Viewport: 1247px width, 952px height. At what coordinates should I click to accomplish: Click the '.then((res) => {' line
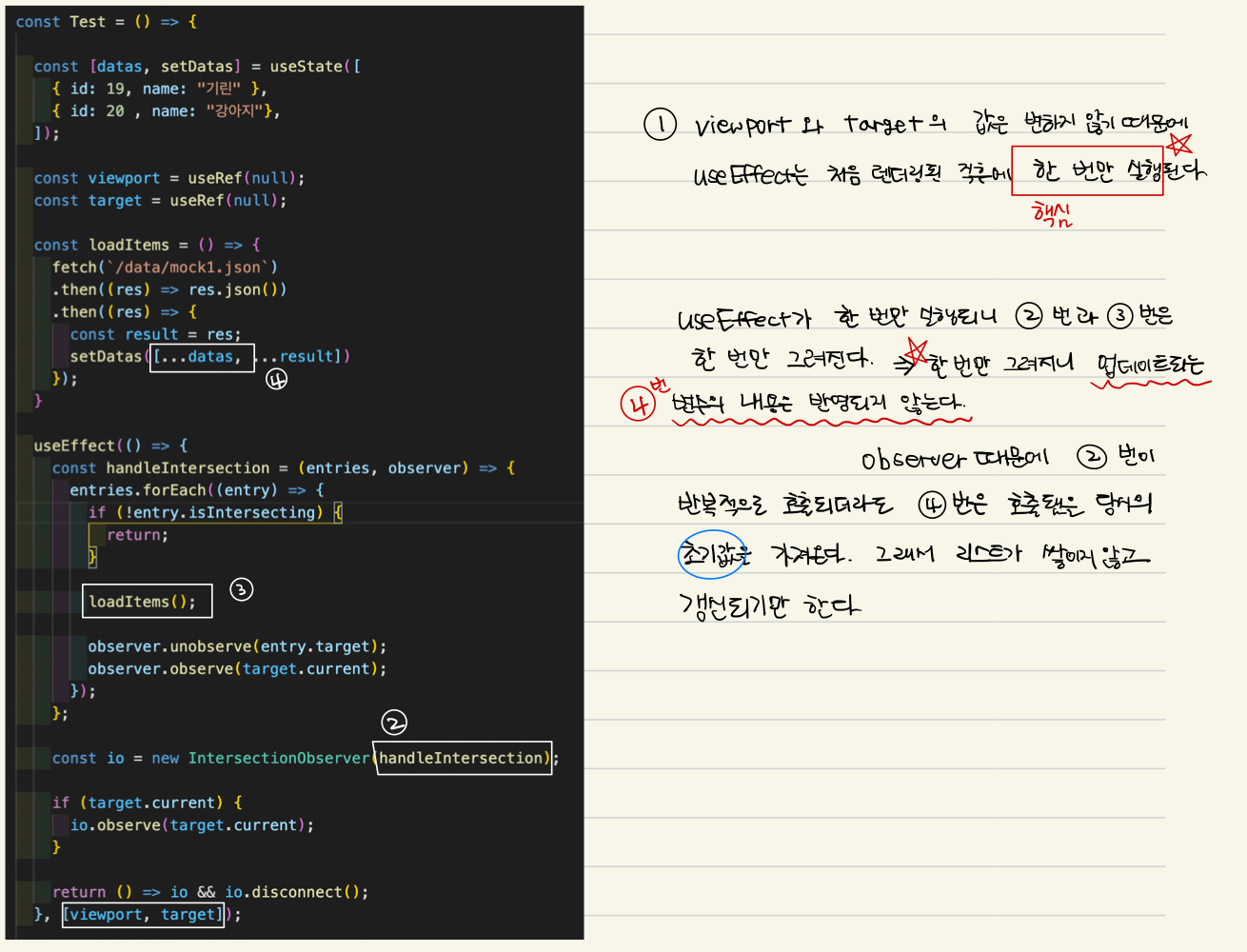[124, 312]
